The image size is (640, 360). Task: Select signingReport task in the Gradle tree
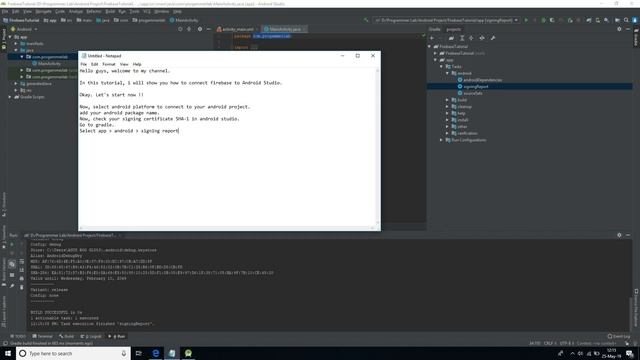[476, 87]
